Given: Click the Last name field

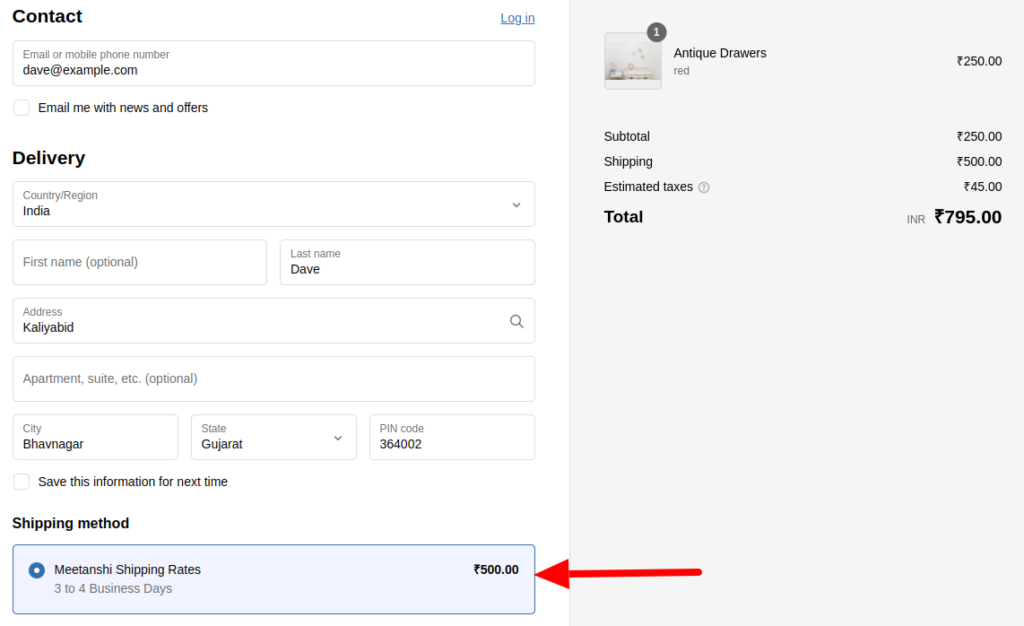Looking at the screenshot, I should pos(408,262).
